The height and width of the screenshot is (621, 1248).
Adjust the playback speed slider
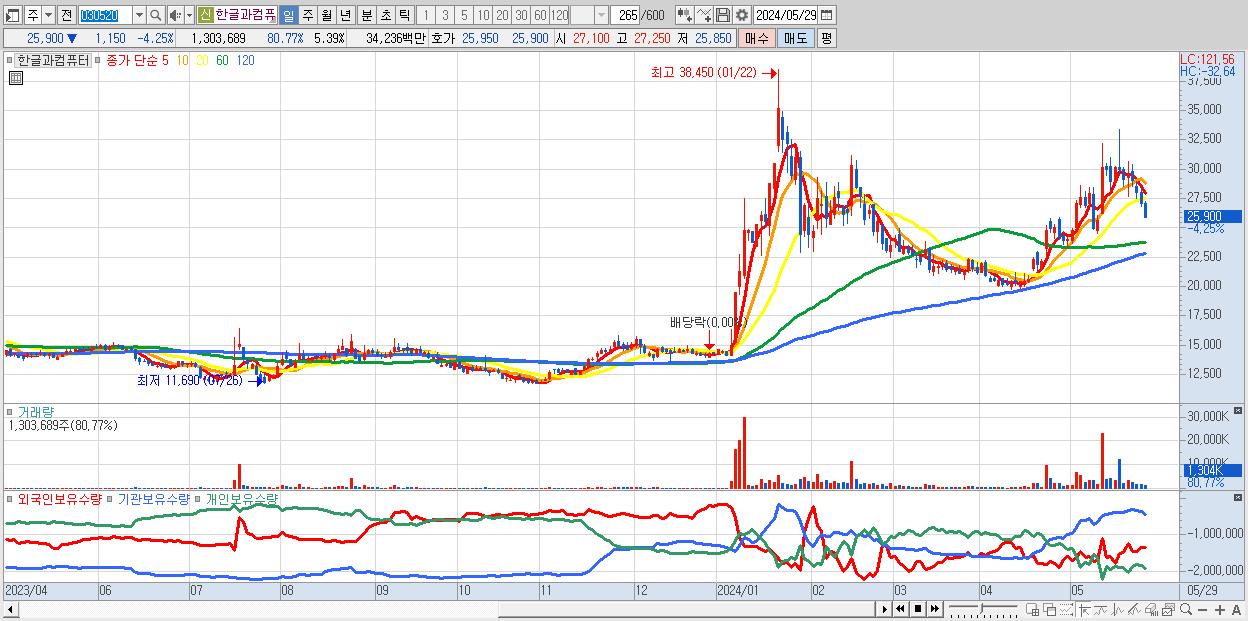point(982,609)
